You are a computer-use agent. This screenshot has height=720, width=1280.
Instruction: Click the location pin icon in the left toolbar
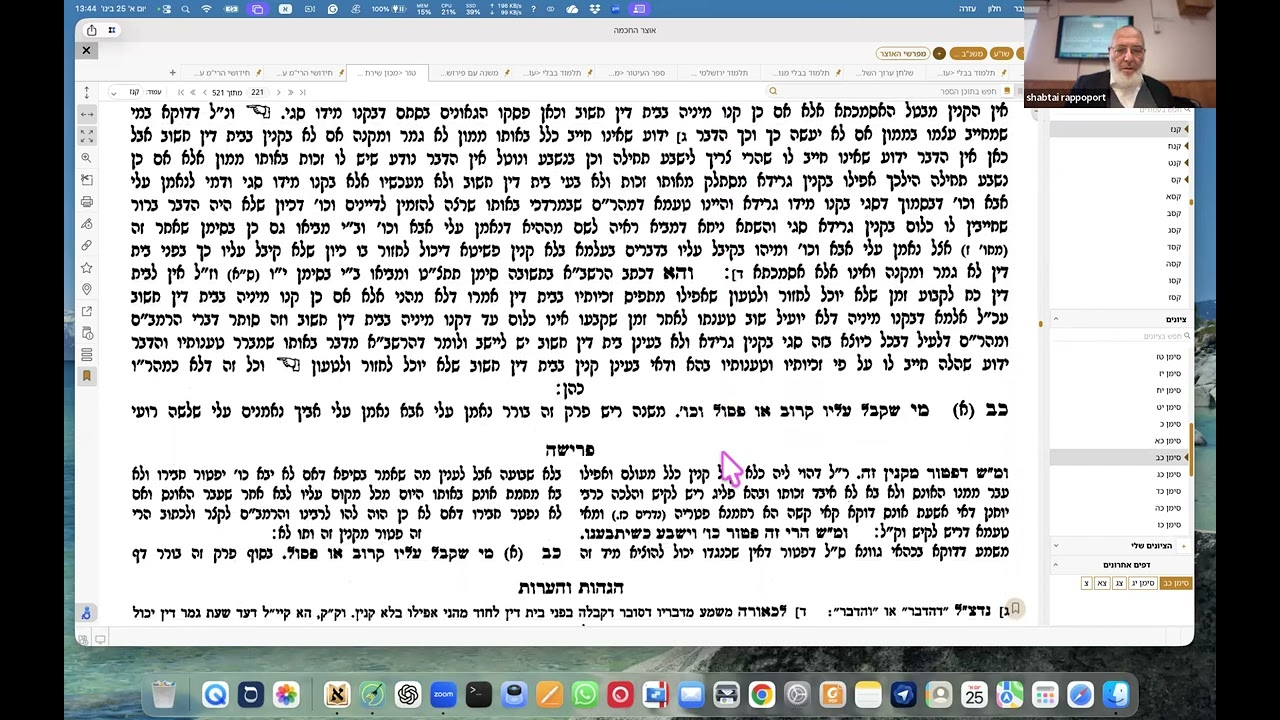(x=87, y=290)
